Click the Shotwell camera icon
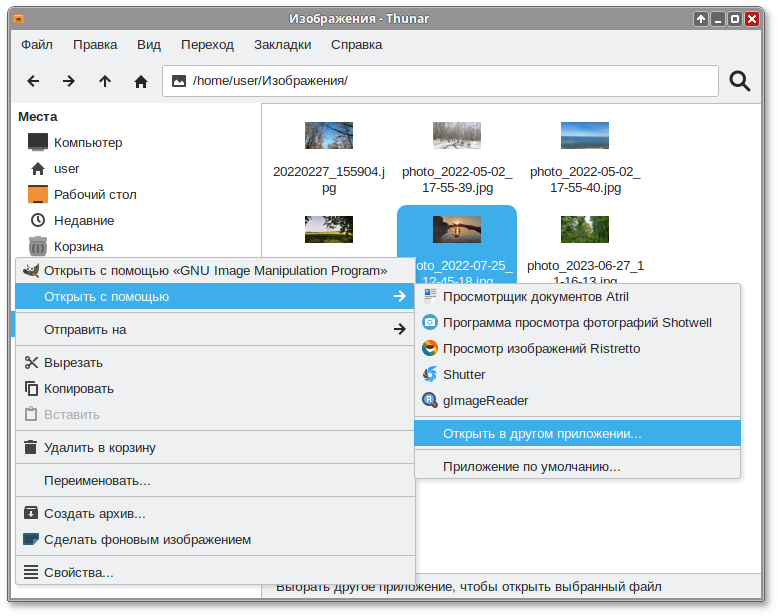 [430, 322]
